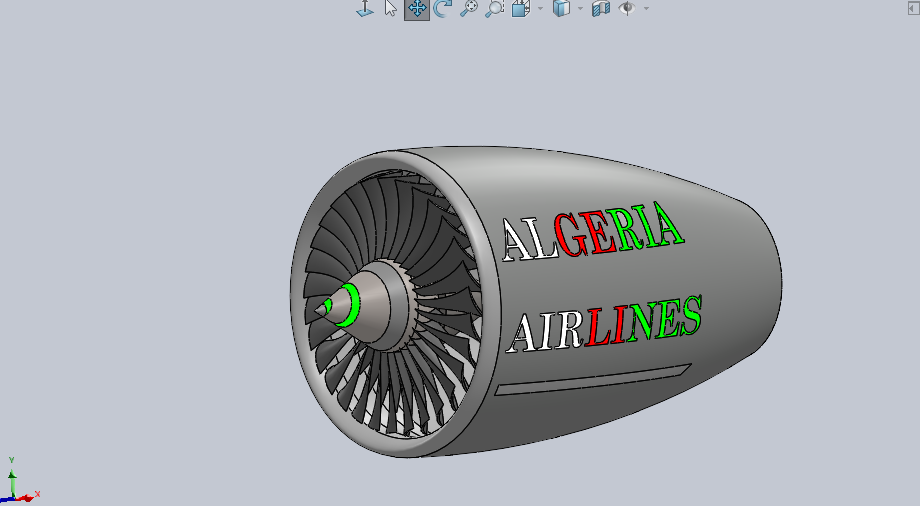
Task: Expand the View Orientation dropdown arrow
Action: 540,8
